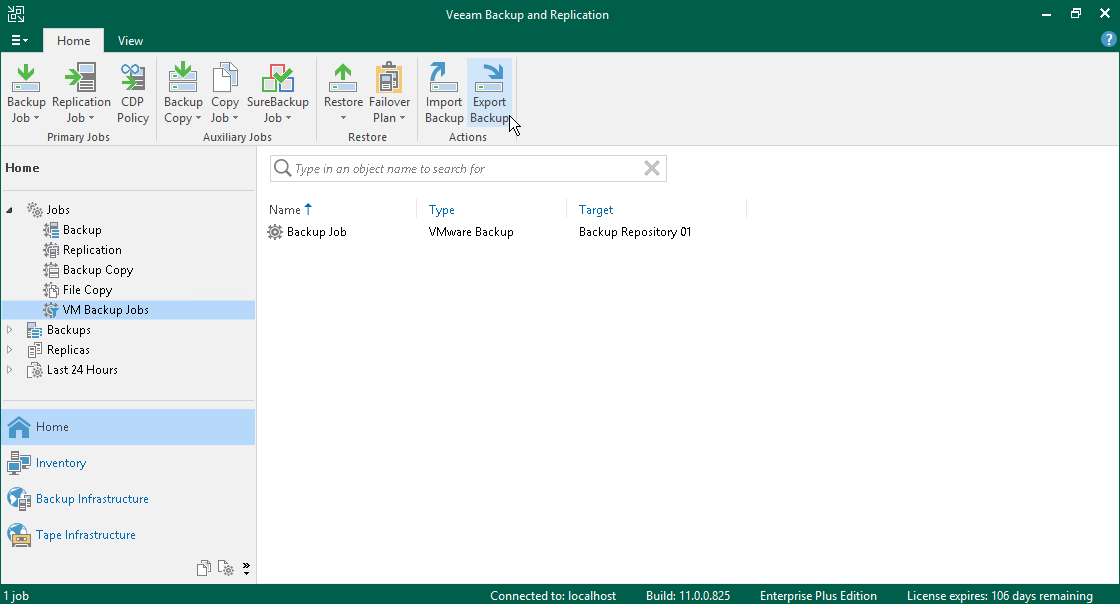Open the CDP Policy ribbon button
Screen dimensions: 1120x604
[x=133, y=93]
